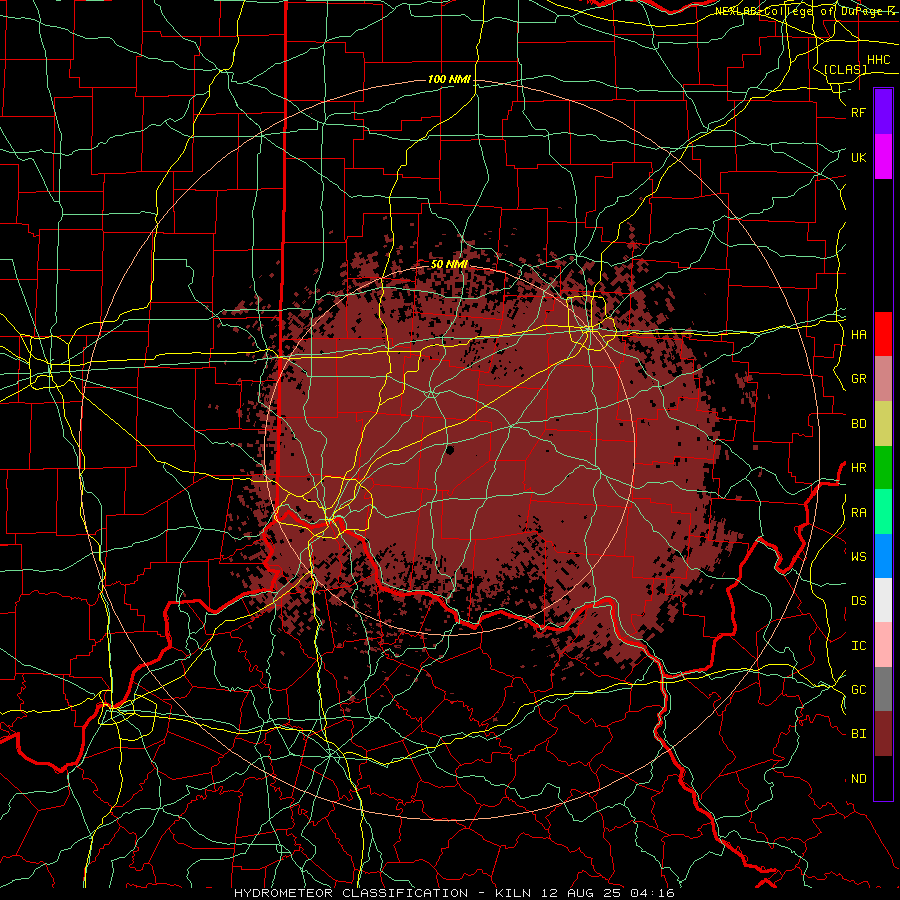Image resolution: width=900 pixels, height=900 pixels.
Task: Click the "[CLAS]" legend header
Action: click(x=845, y=69)
